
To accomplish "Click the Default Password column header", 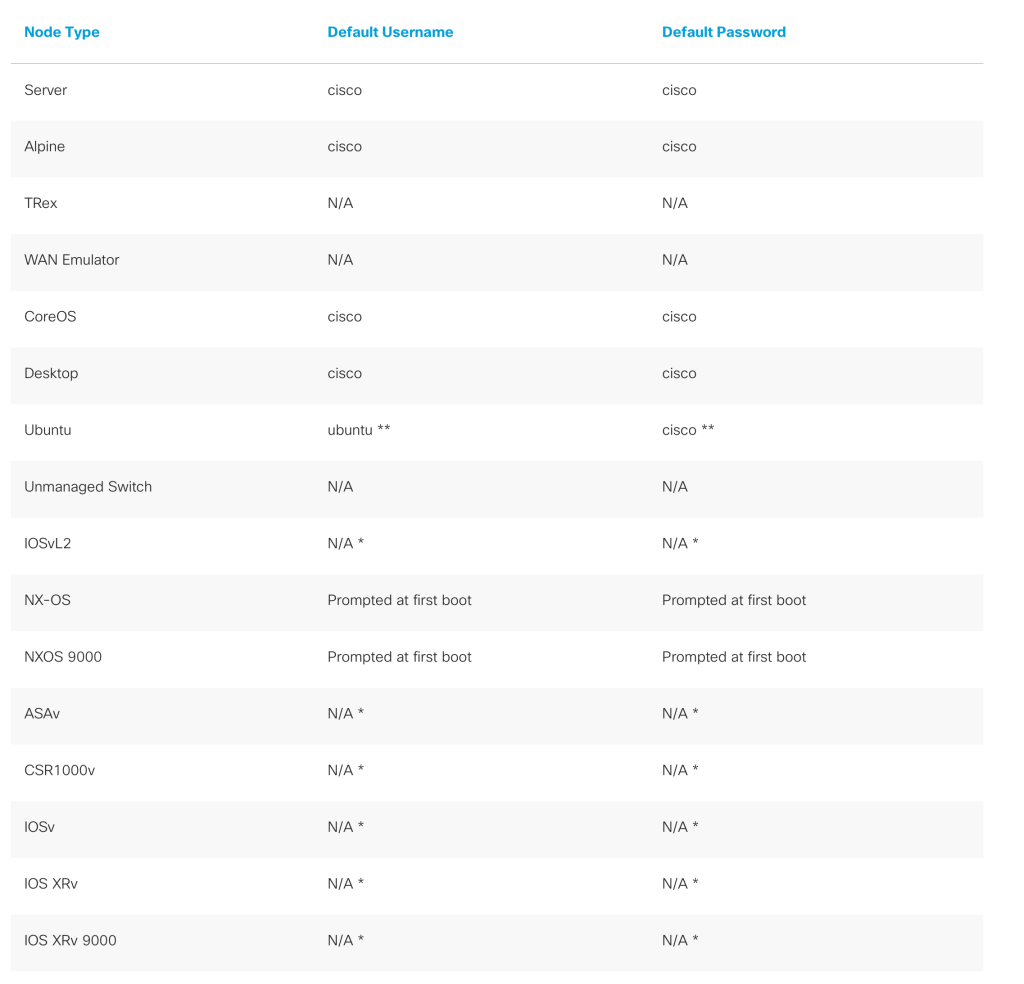I will pyautogui.click(x=724, y=32).
